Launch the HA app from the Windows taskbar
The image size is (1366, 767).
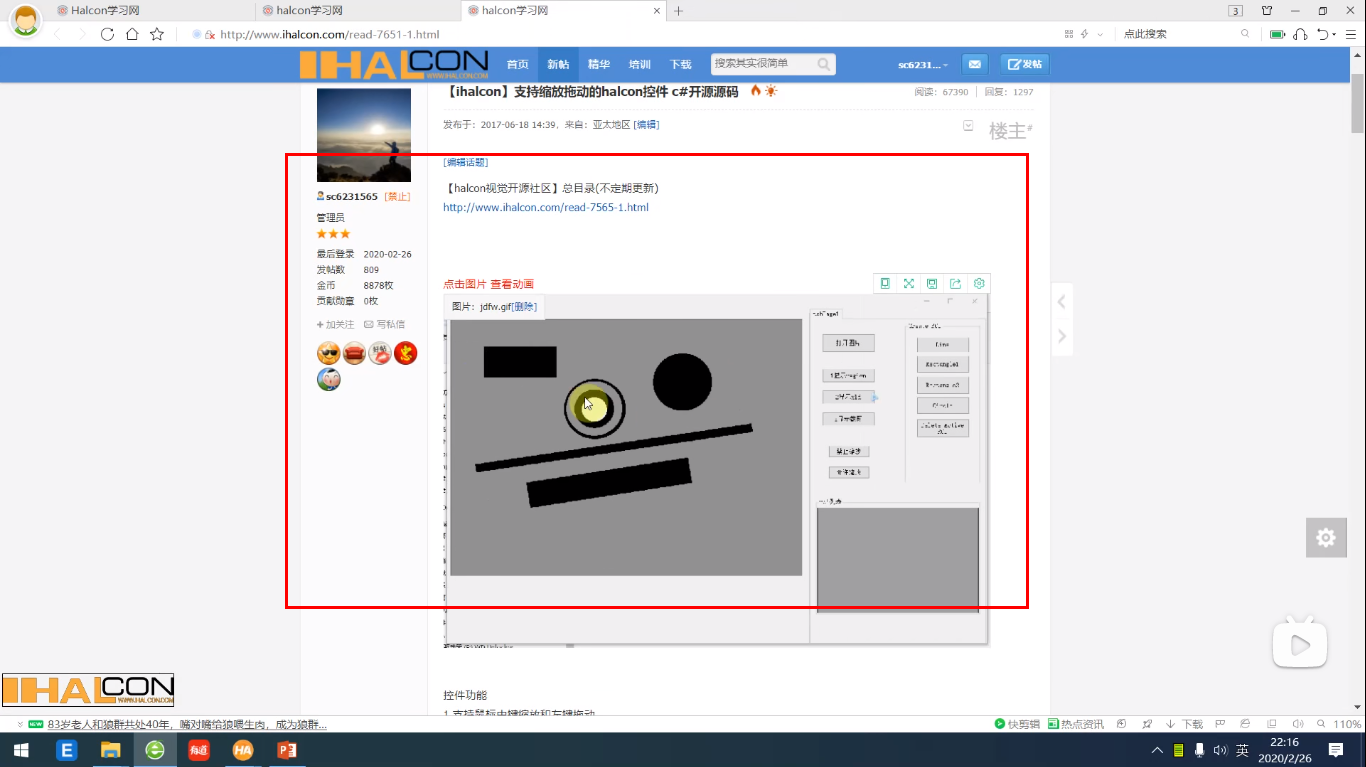(242, 749)
